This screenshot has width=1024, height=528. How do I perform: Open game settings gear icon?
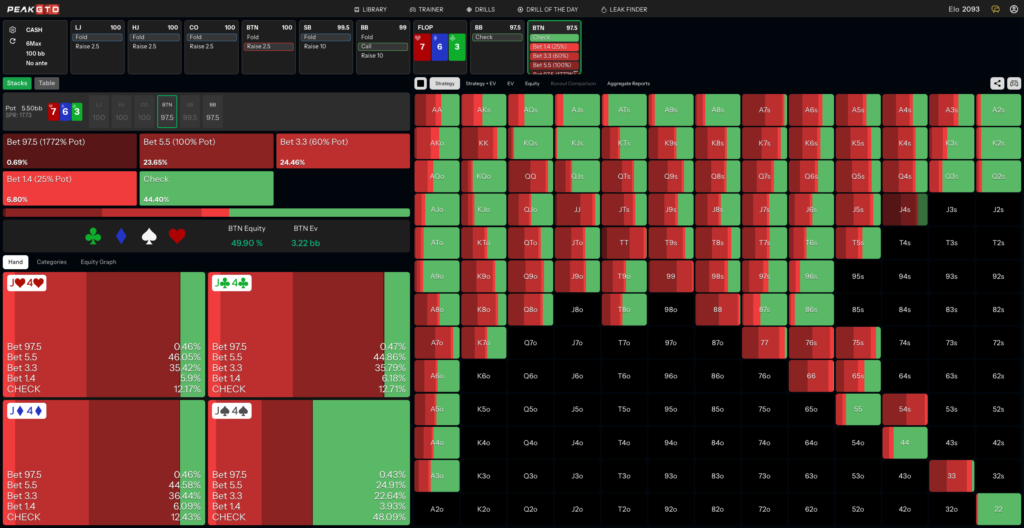click(12, 29)
